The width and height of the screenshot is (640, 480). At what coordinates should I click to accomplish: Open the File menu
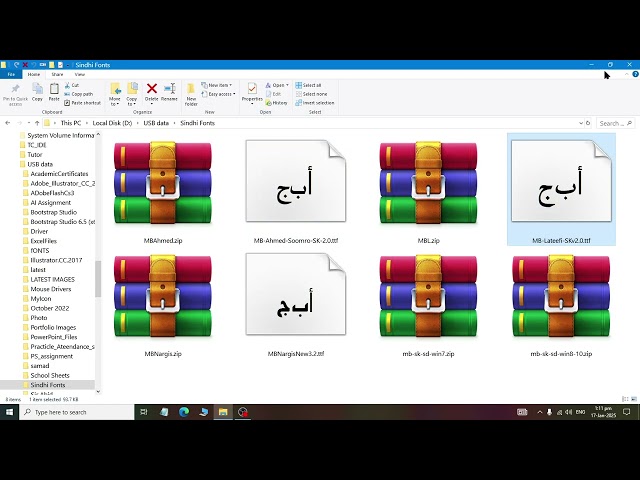11,74
